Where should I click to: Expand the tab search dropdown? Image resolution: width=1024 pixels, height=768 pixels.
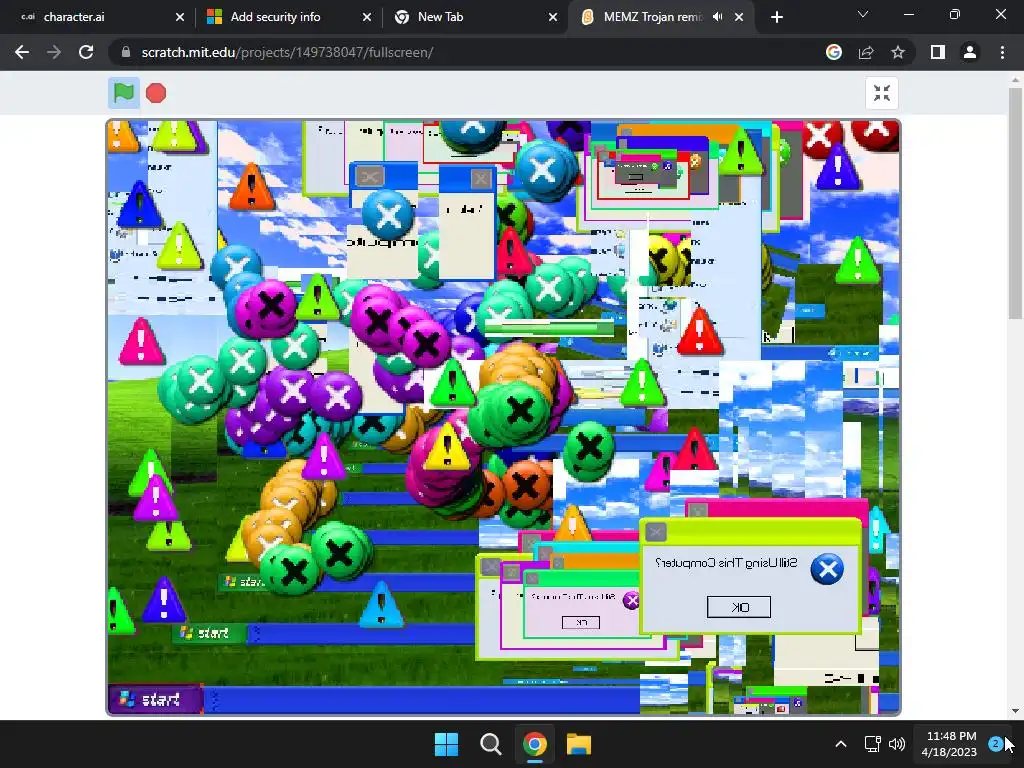pos(863,14)
